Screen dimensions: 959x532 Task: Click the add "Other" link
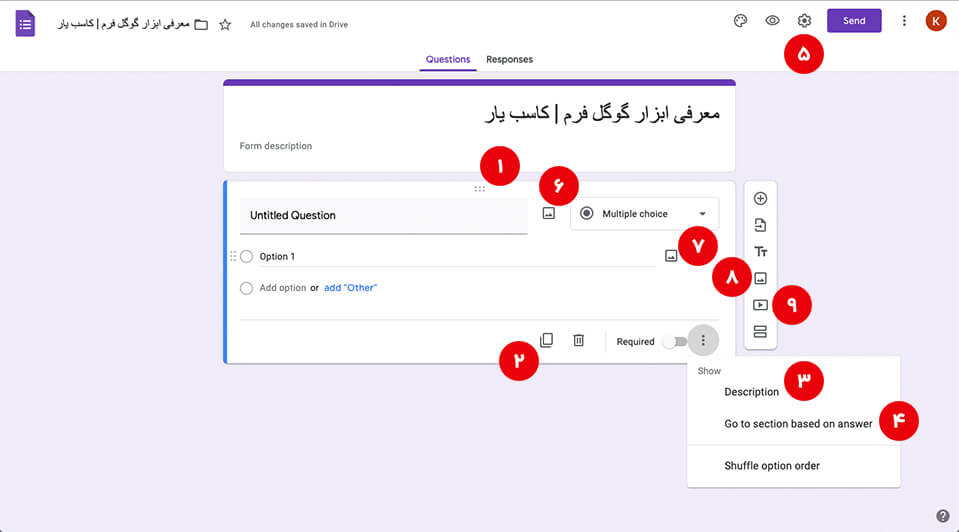coord(350,288)
